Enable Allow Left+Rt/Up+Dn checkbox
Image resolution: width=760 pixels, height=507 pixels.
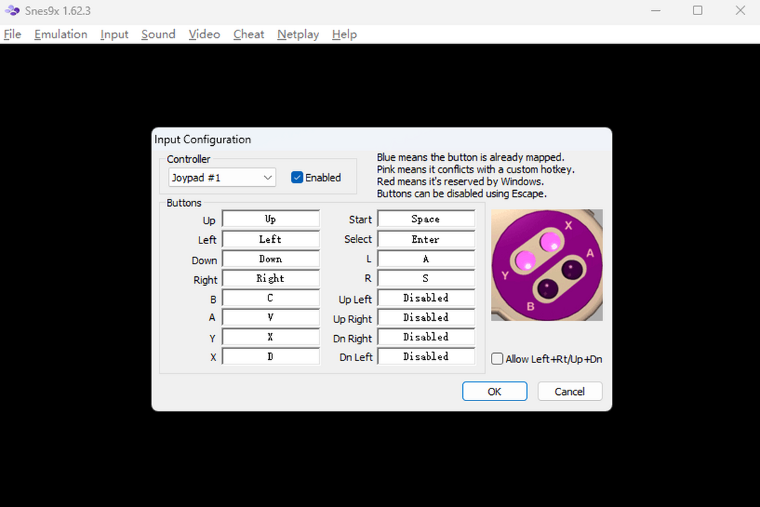(497, 359)
